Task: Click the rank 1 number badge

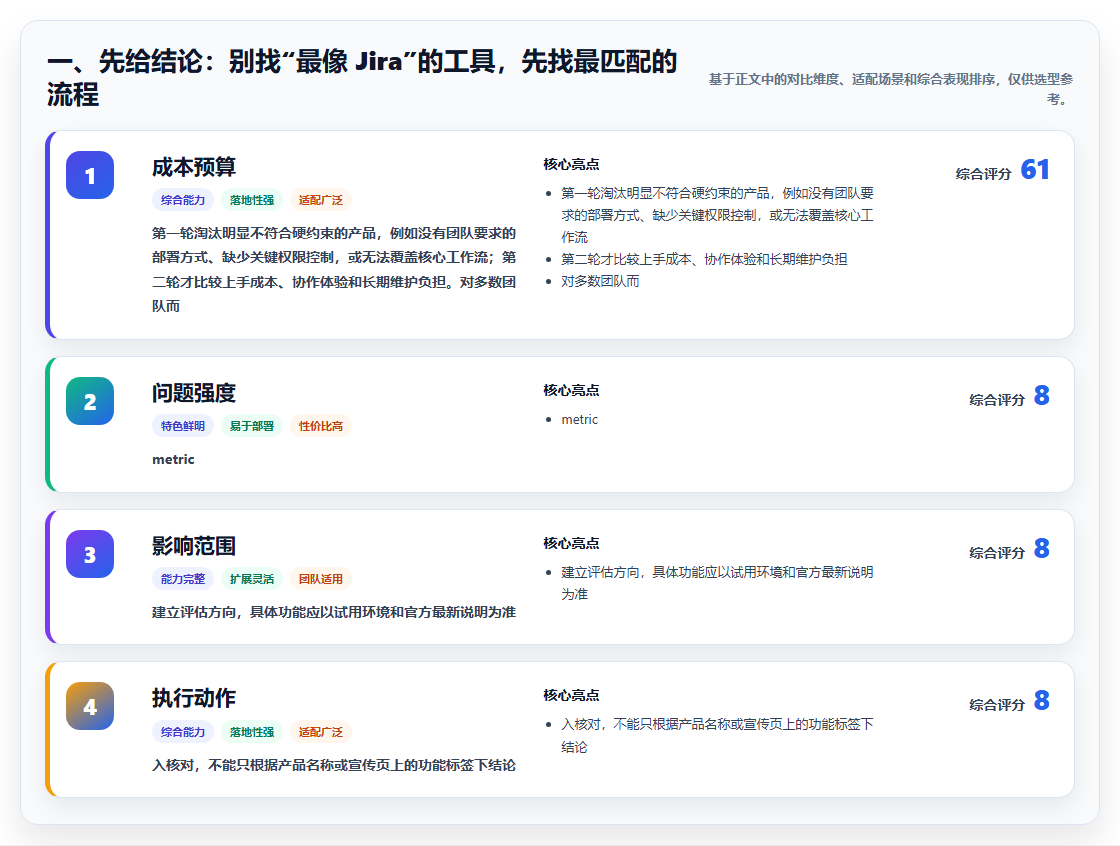Action: point(90,175)
